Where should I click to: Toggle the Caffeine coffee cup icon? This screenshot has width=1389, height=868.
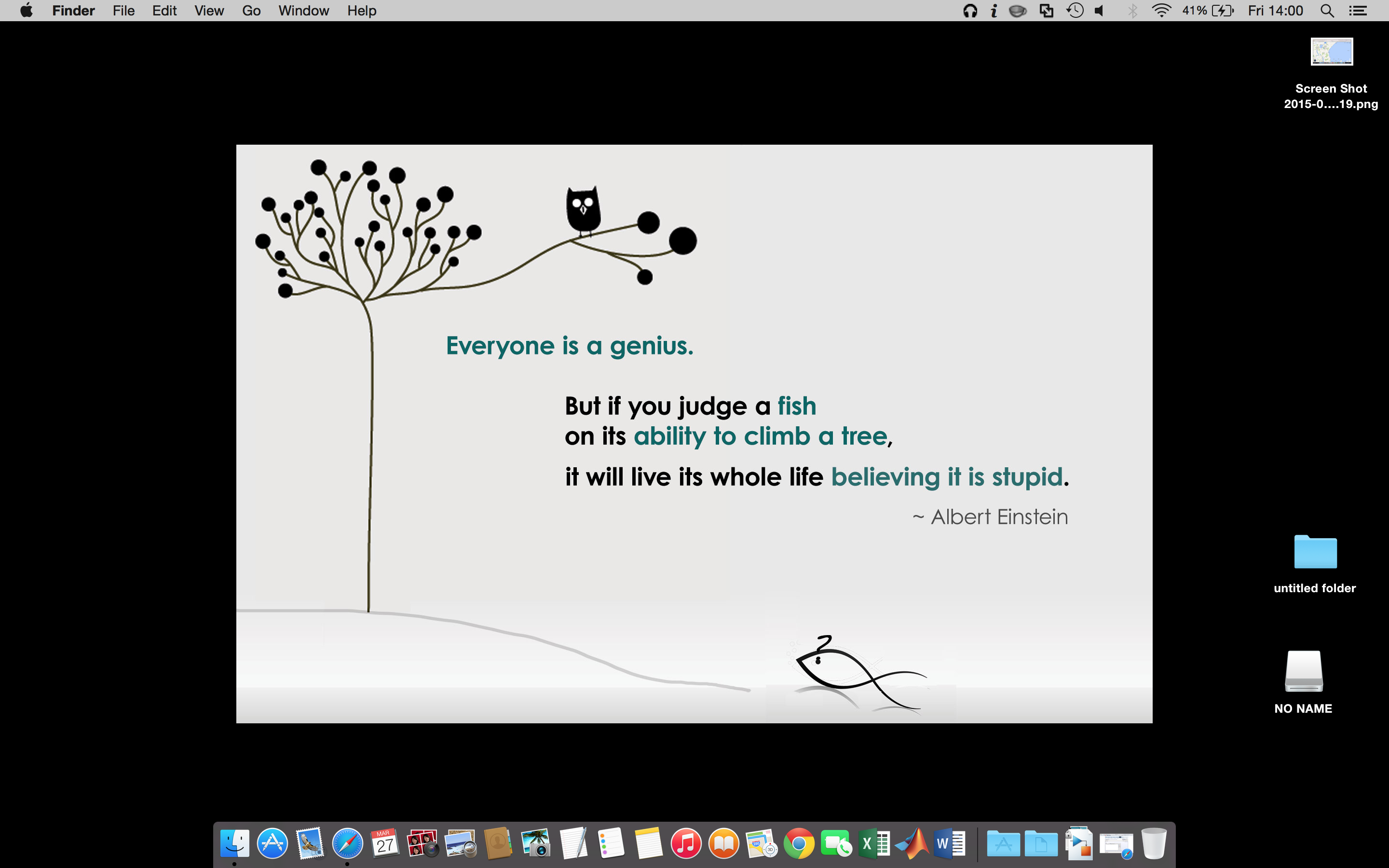click(1018, 10)
